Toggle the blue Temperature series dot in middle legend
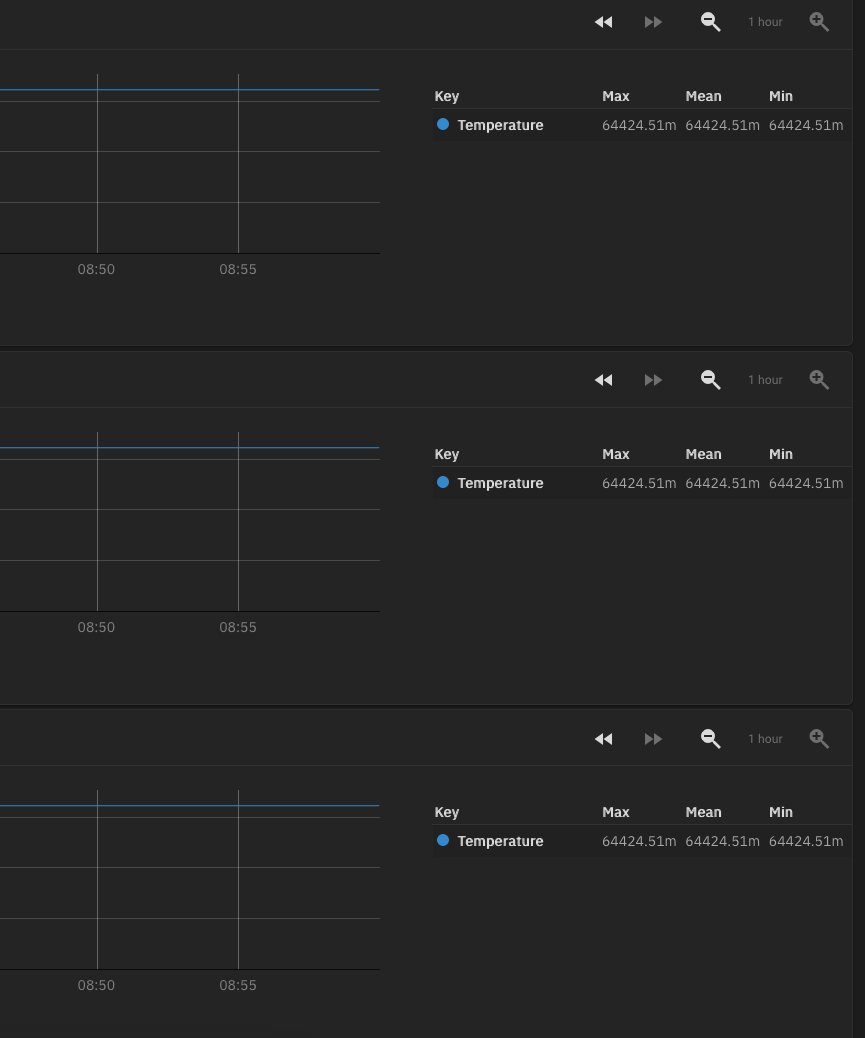 coord(443,482)
